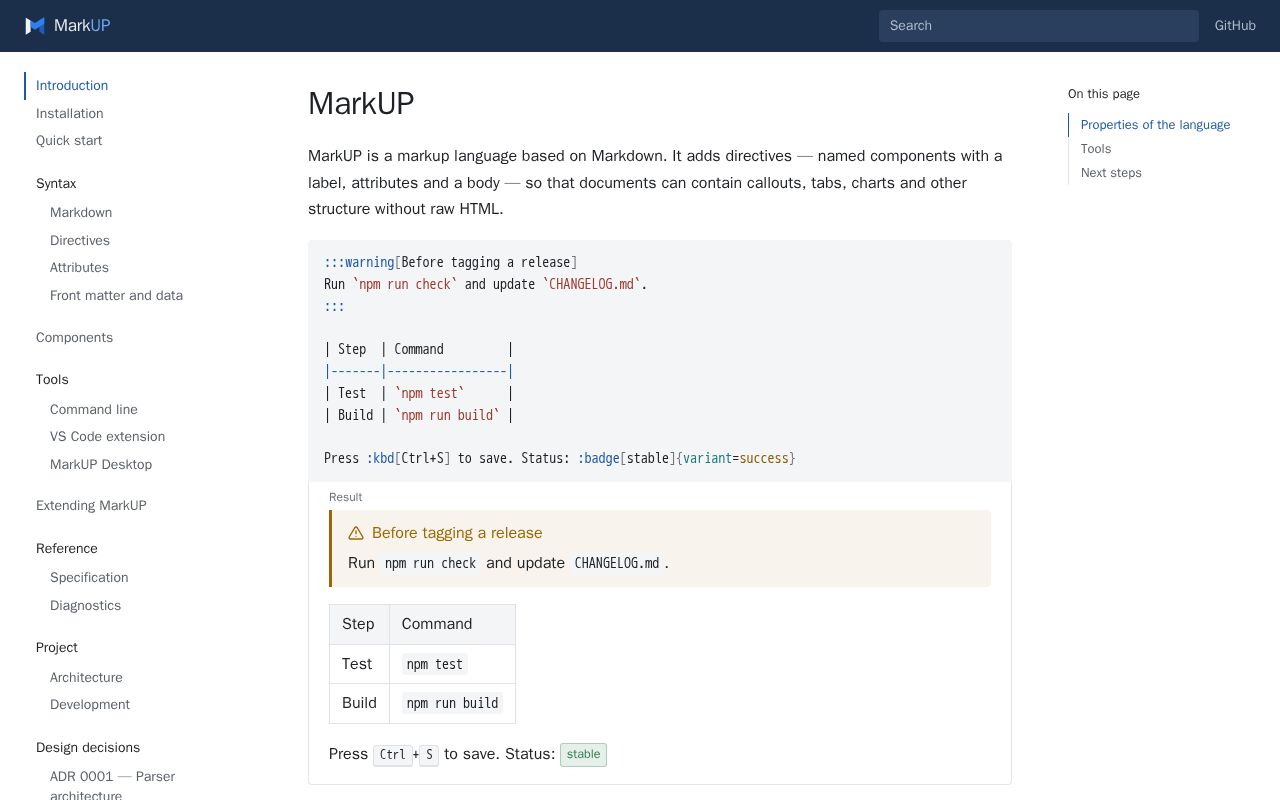This screenshot has width=1280, height=800.
Task: Focus the Search input field
Action: (x=1038, y=26)
